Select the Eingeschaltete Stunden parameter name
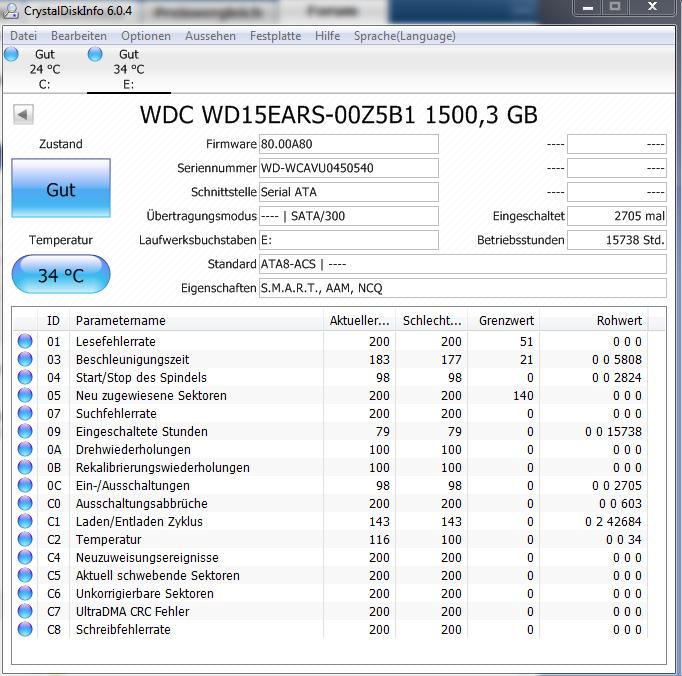Screen dimensions: 682x676 point(141,432)
